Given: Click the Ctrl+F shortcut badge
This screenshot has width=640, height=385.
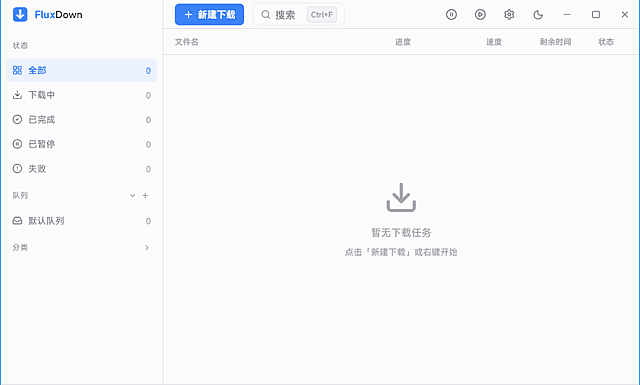Looking at the screenshot, I should click(x=322, y=15).
